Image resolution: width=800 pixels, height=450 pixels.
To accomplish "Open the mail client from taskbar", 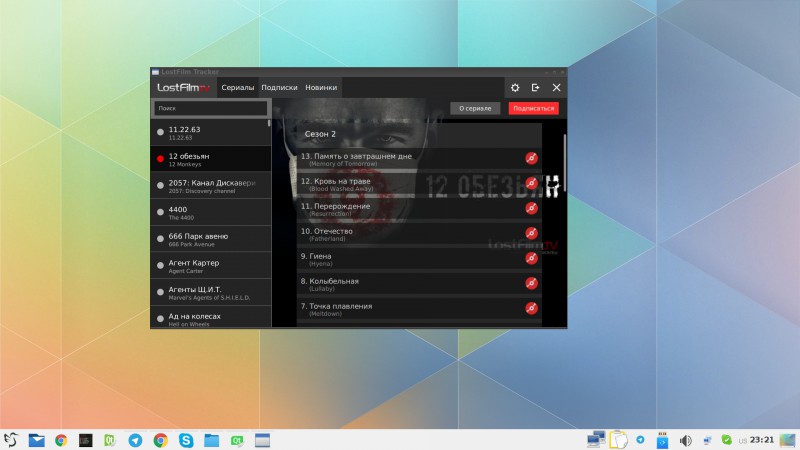I will [36, 440].
